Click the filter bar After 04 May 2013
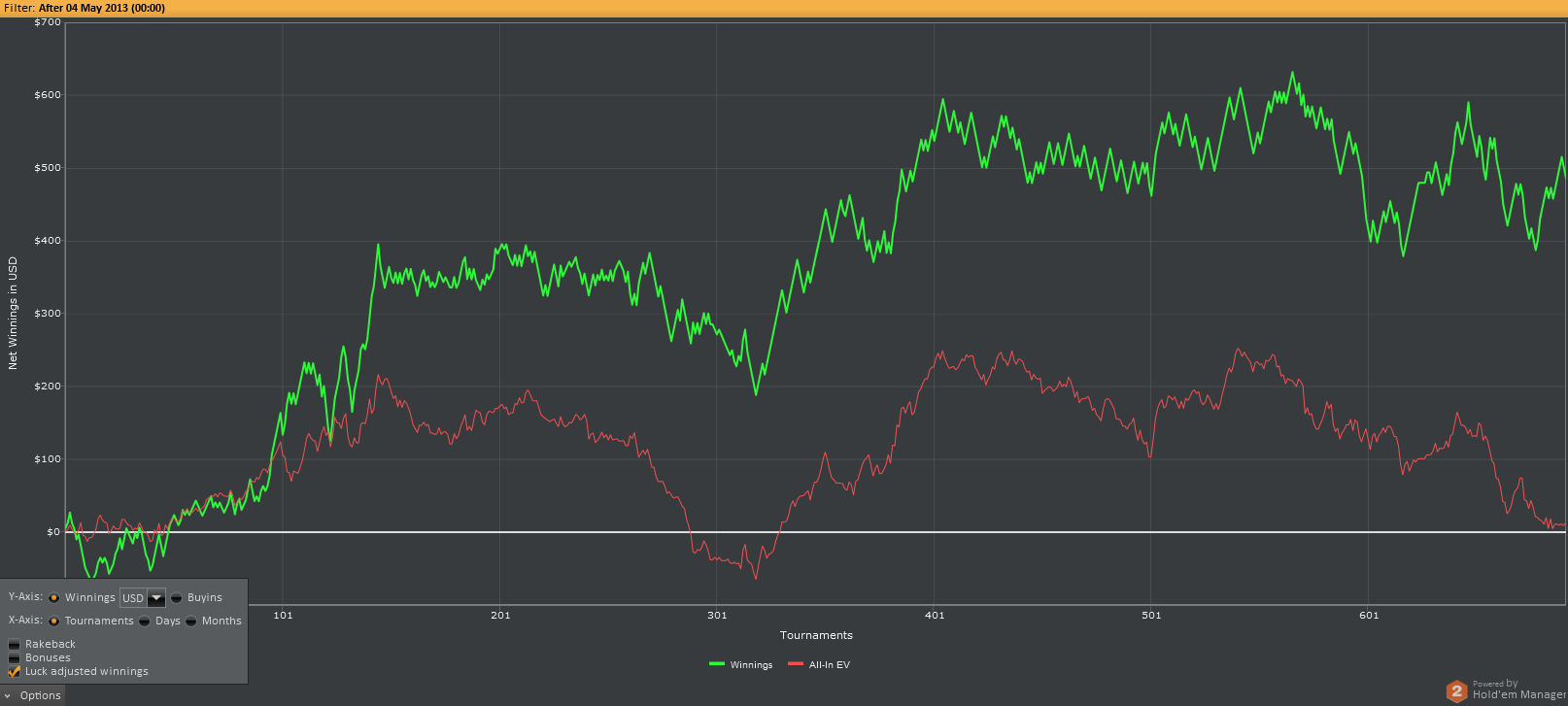 tap(101, 8)
